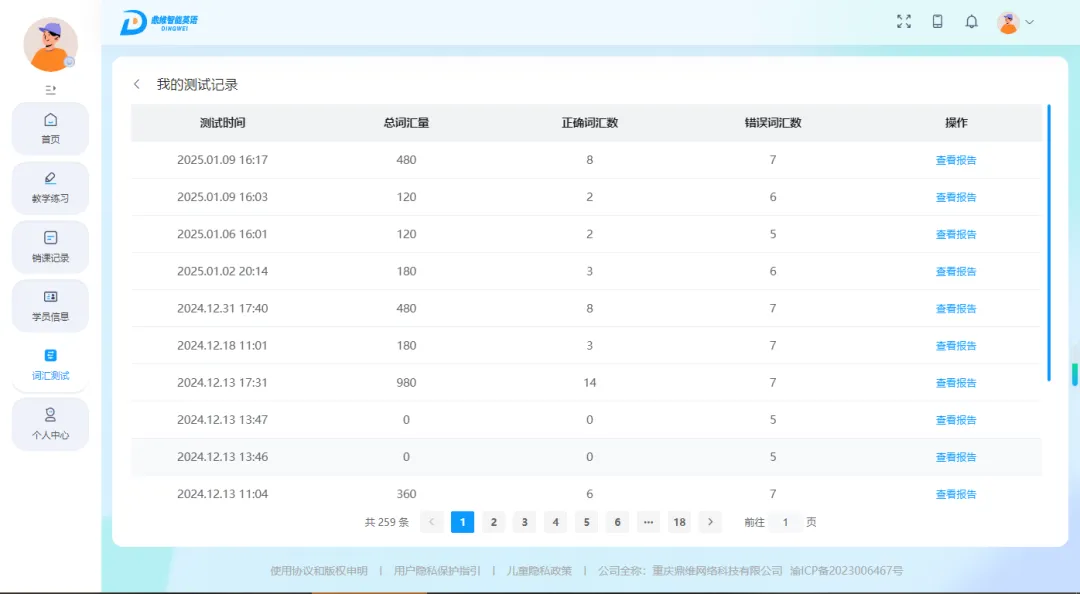Go to 个人中心 in the sidebar
1080x594 pixels.
[x=50, y=423]
